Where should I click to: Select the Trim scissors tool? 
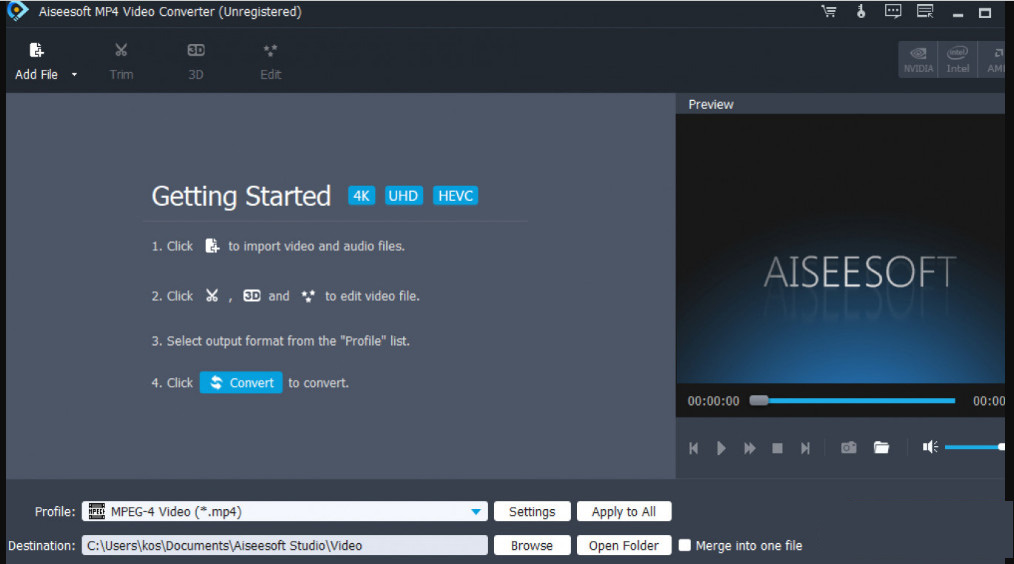121,61
